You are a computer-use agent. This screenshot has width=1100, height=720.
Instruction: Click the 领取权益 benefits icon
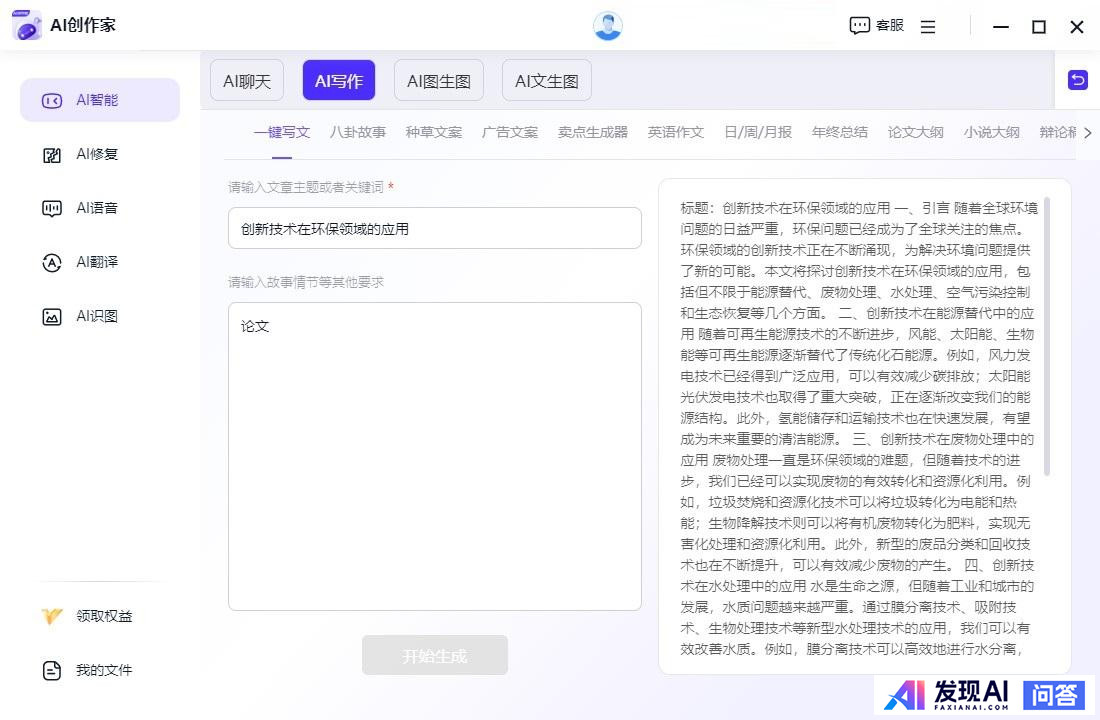click(53, 616)
